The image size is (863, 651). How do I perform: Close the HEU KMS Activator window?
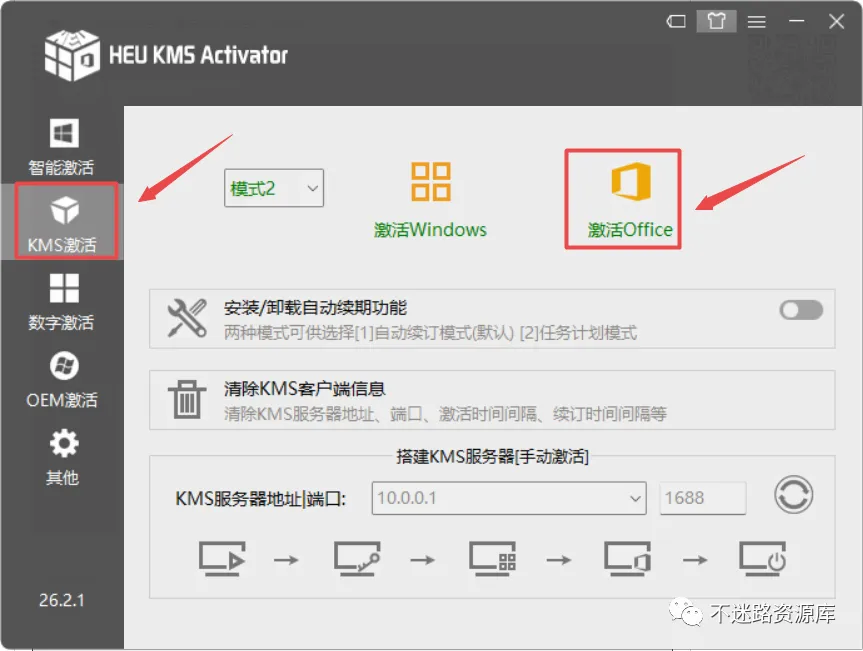pyautogui.click(x=837, y=21)
